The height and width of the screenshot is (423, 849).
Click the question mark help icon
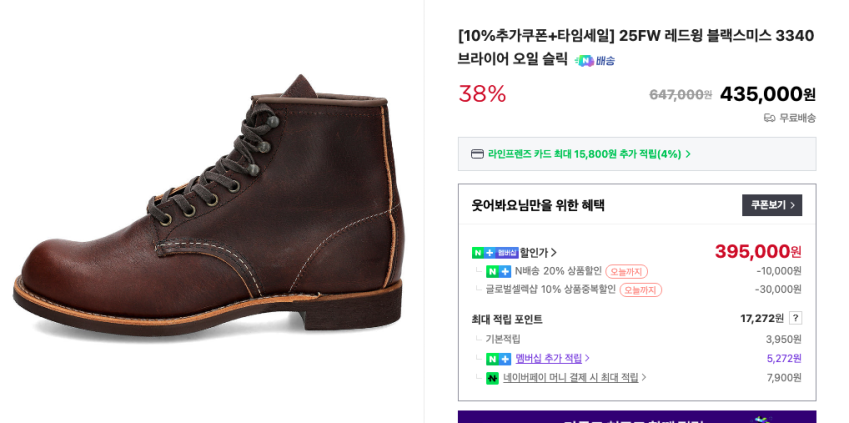tap(795, 318)
